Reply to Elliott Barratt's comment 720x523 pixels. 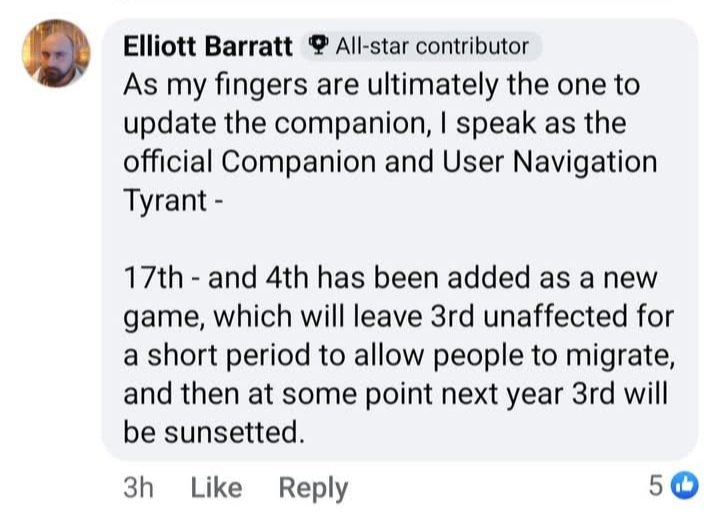[313, 487]
